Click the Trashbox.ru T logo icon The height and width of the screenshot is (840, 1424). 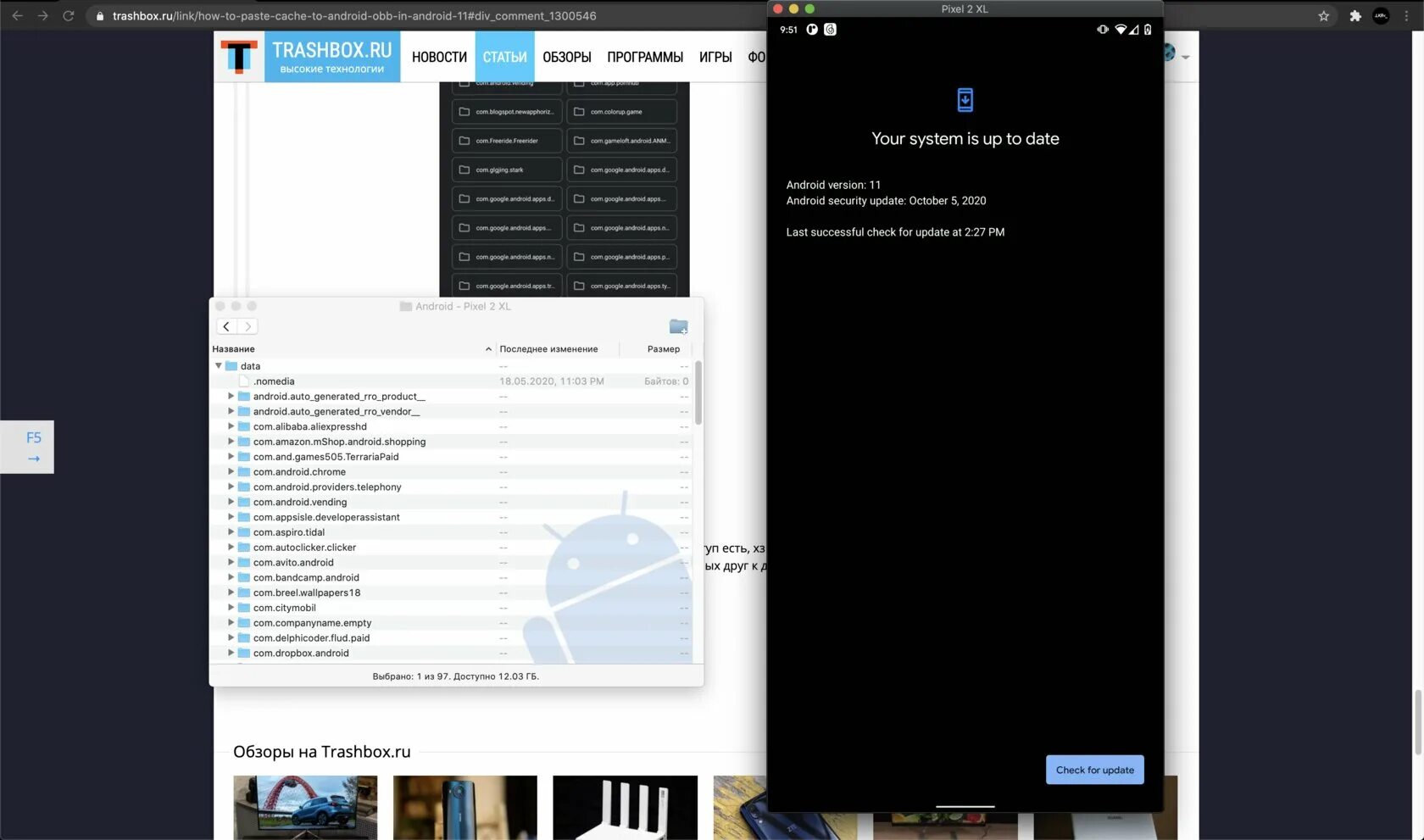[x=239, y=57]
